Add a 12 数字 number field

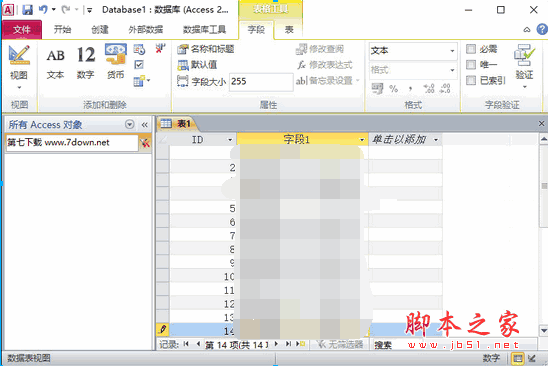pos(86,64)
